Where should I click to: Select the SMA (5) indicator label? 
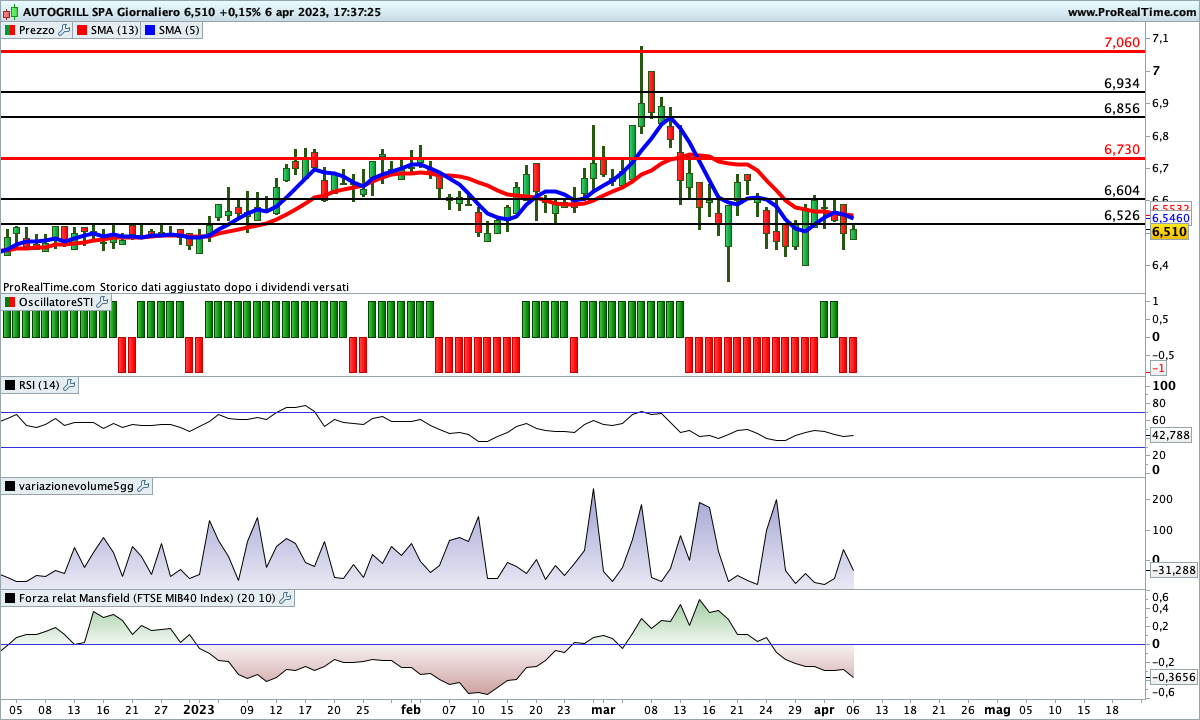click(180, 30)
